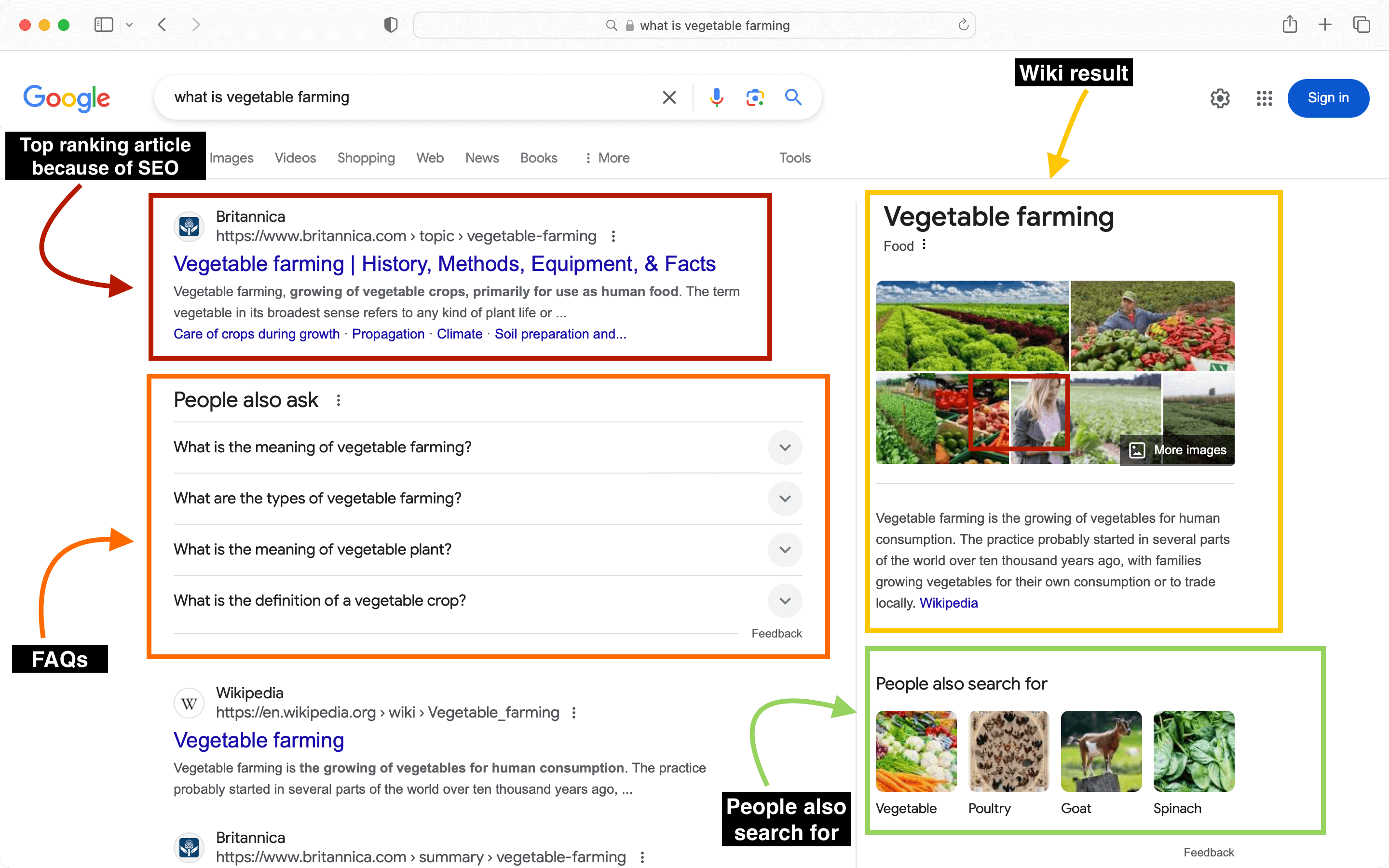Expand What is the meaning of vegetable farming
Image resolution: width=1389 pixels, height=868 pixels.
487,447
